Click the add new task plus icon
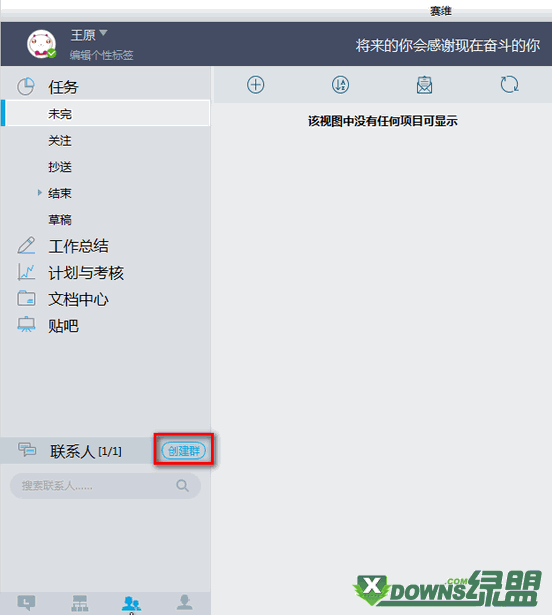The image size is (552, 615). pos(255,85)
